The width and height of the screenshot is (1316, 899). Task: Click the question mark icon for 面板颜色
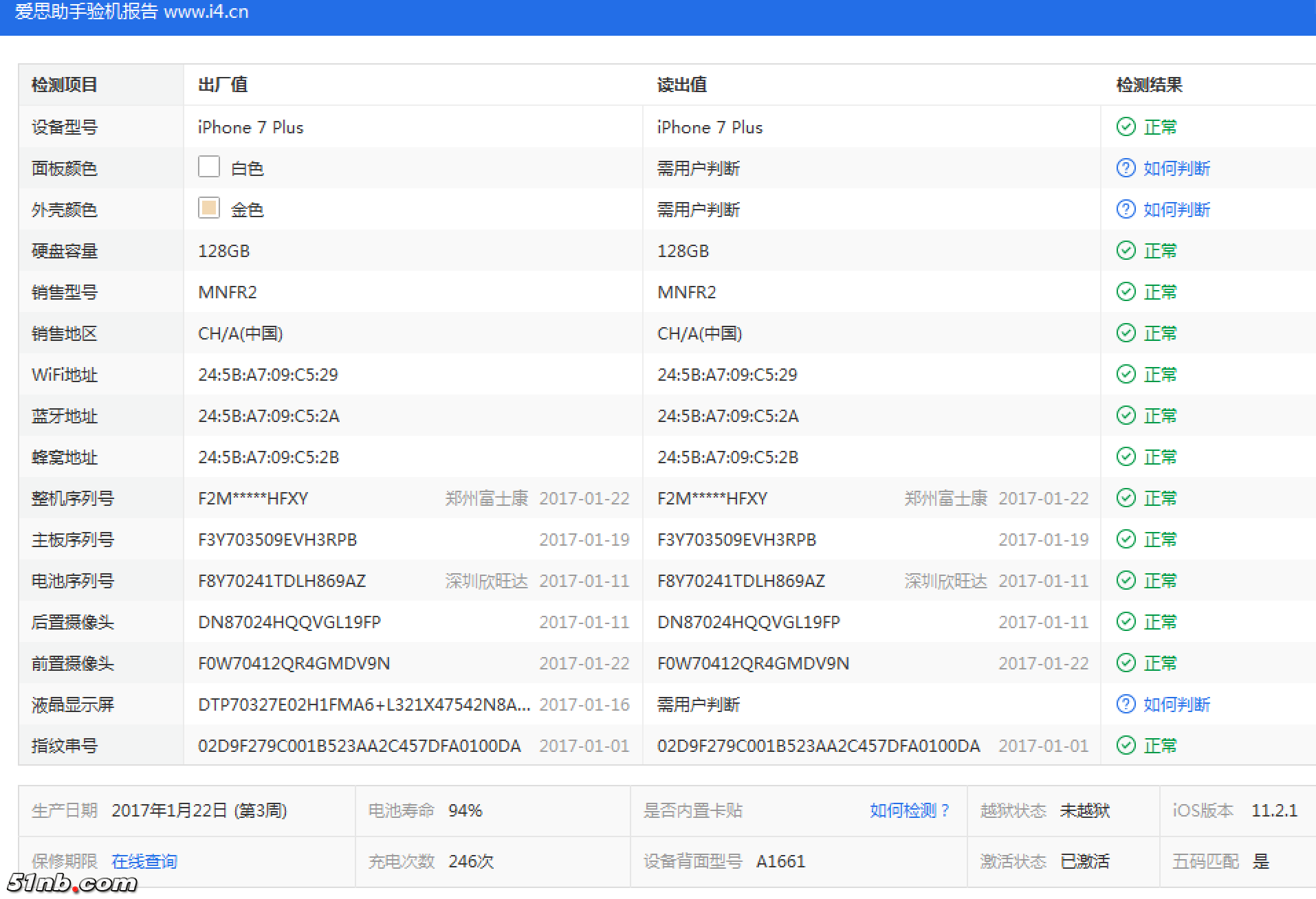pos(1126,168)
